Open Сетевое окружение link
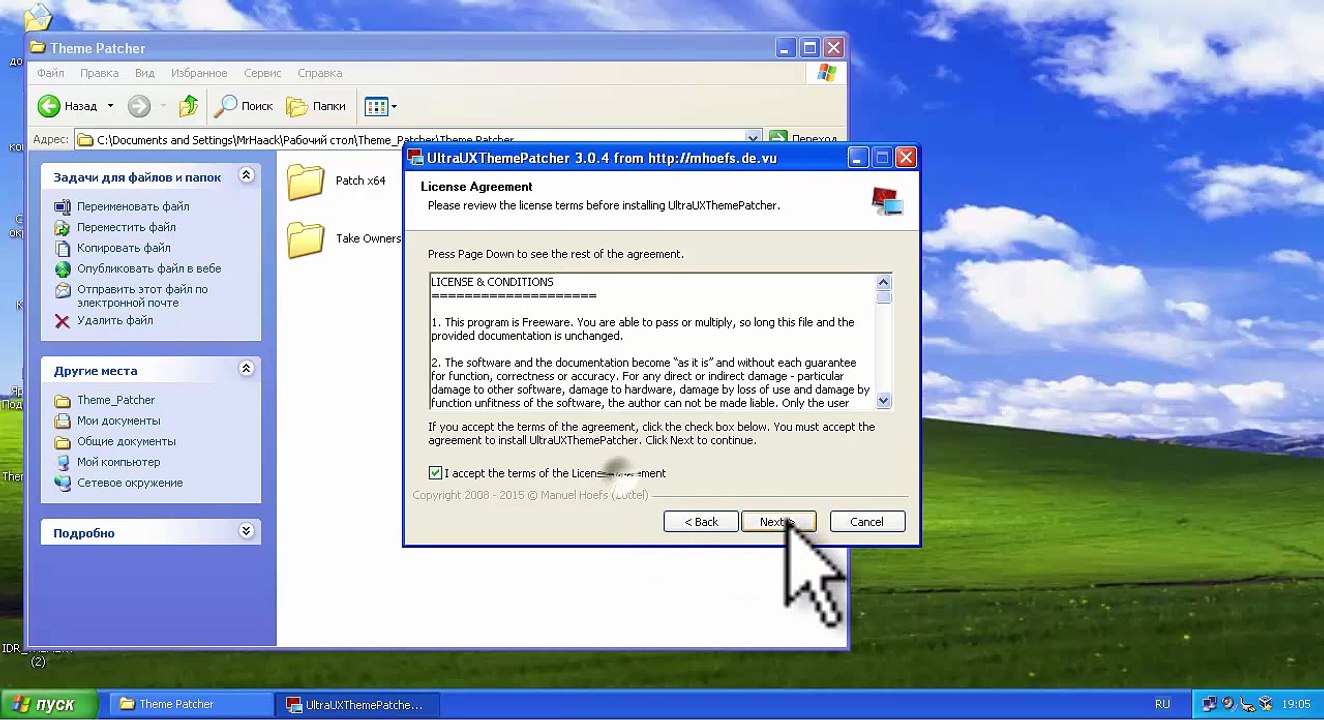 click(130, 483)
